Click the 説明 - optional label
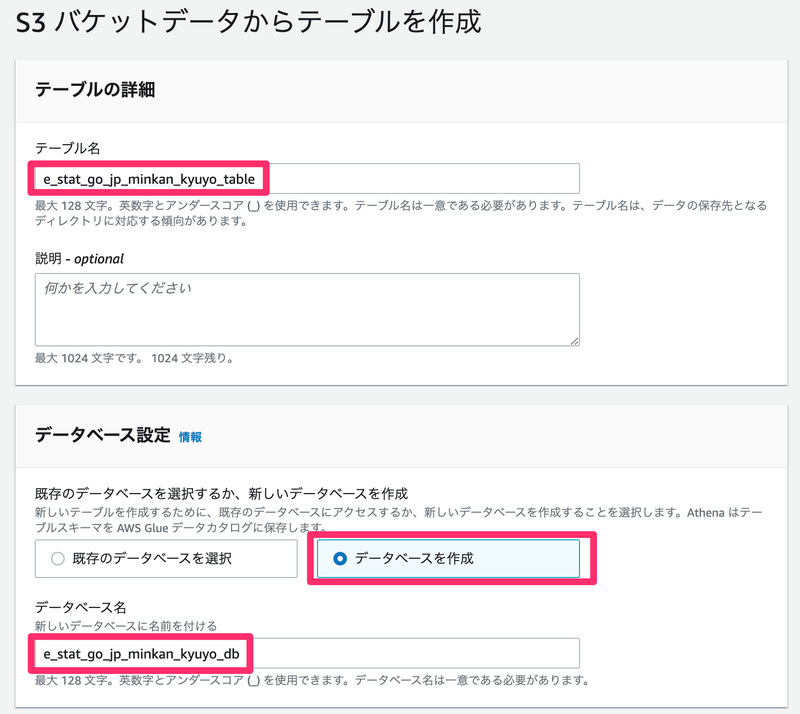The width and height of the screenshot is (800, 714). [80, 259]
